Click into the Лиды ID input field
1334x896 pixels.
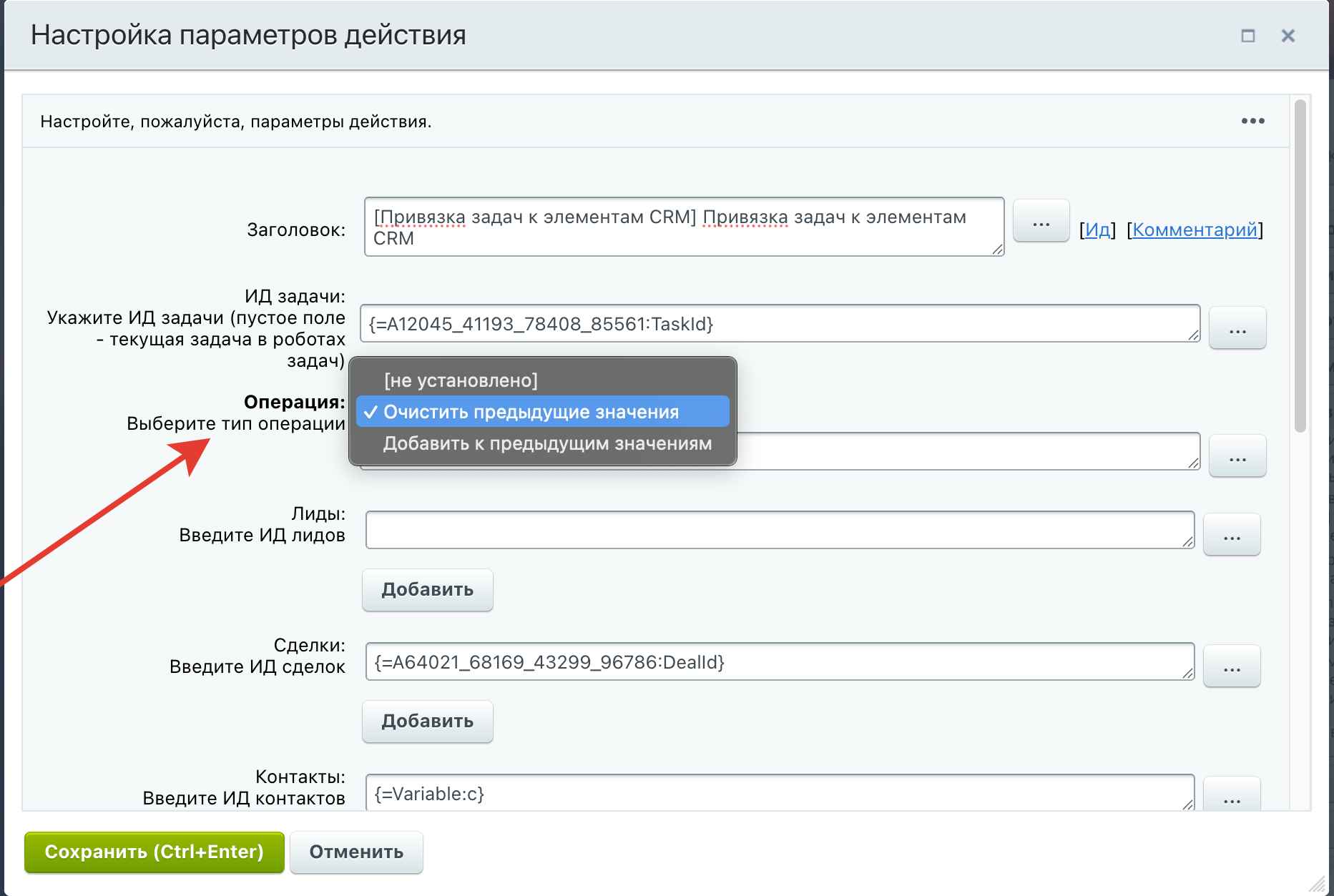[x=779, y=530]
